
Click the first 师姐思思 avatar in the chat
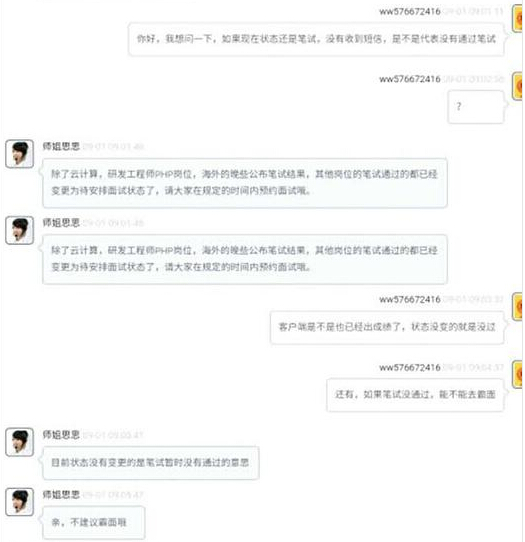(19, 154)
